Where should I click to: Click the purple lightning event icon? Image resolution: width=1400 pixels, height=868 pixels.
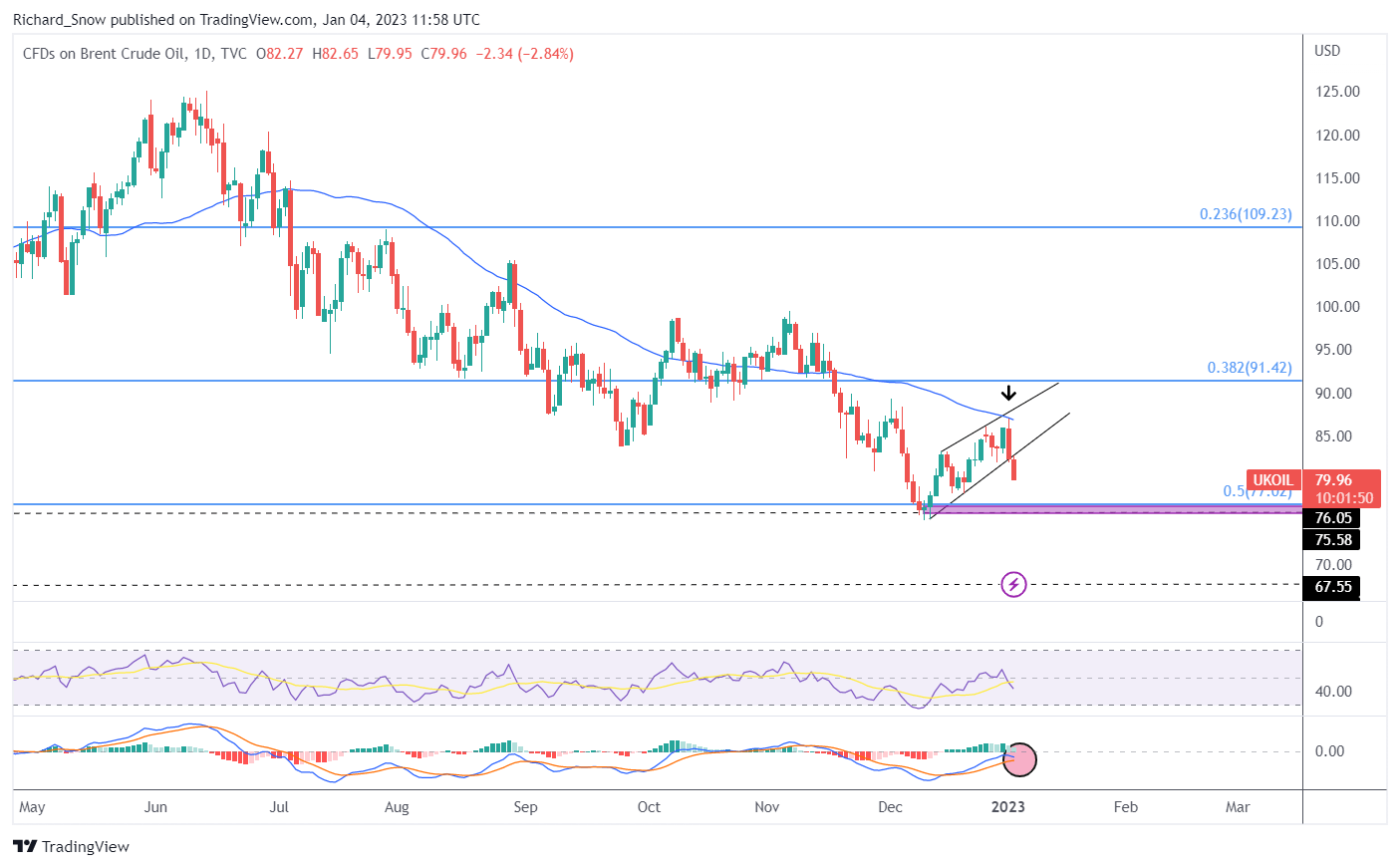[1013, 584]
